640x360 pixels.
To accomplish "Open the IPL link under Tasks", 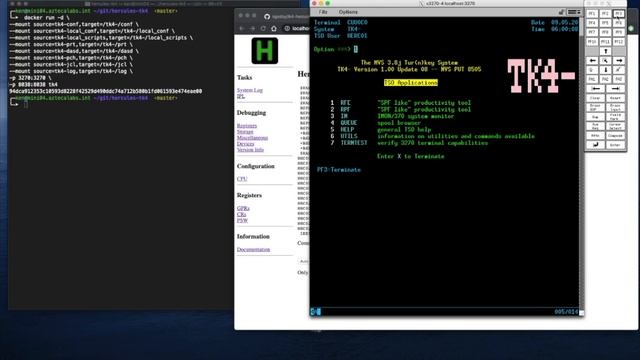I will click(240, 96).
